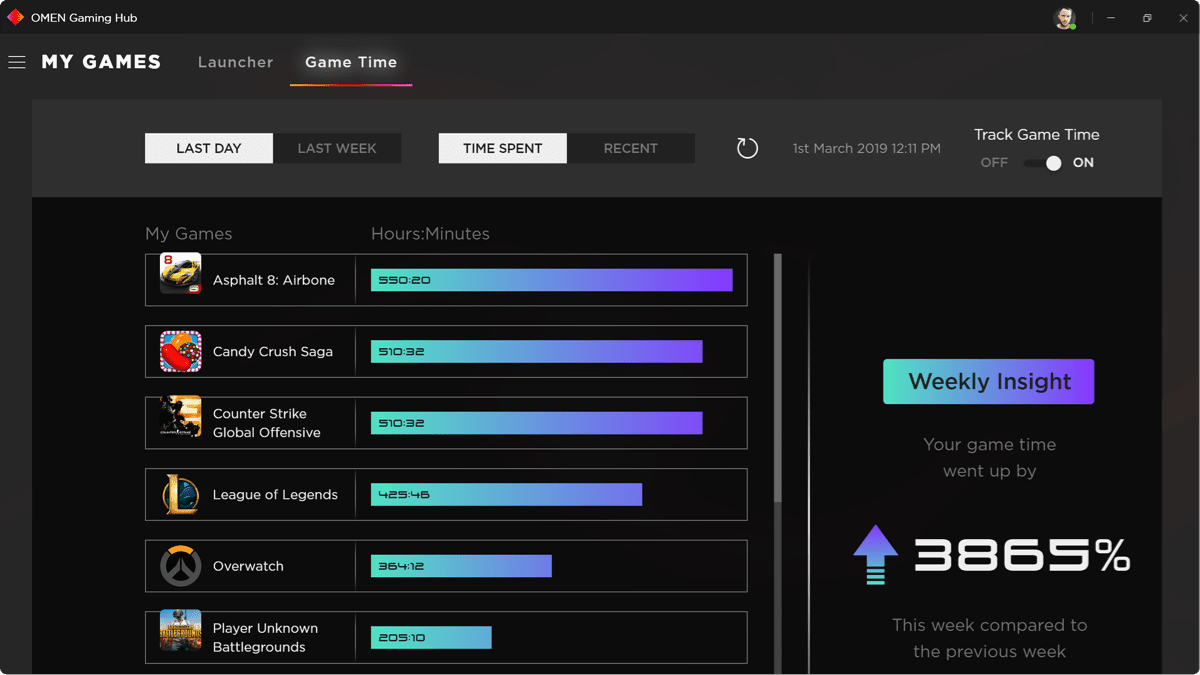Click the Asphalt 8 550:20 time bar
The image size is (1200, 675).
pos(551,280)
